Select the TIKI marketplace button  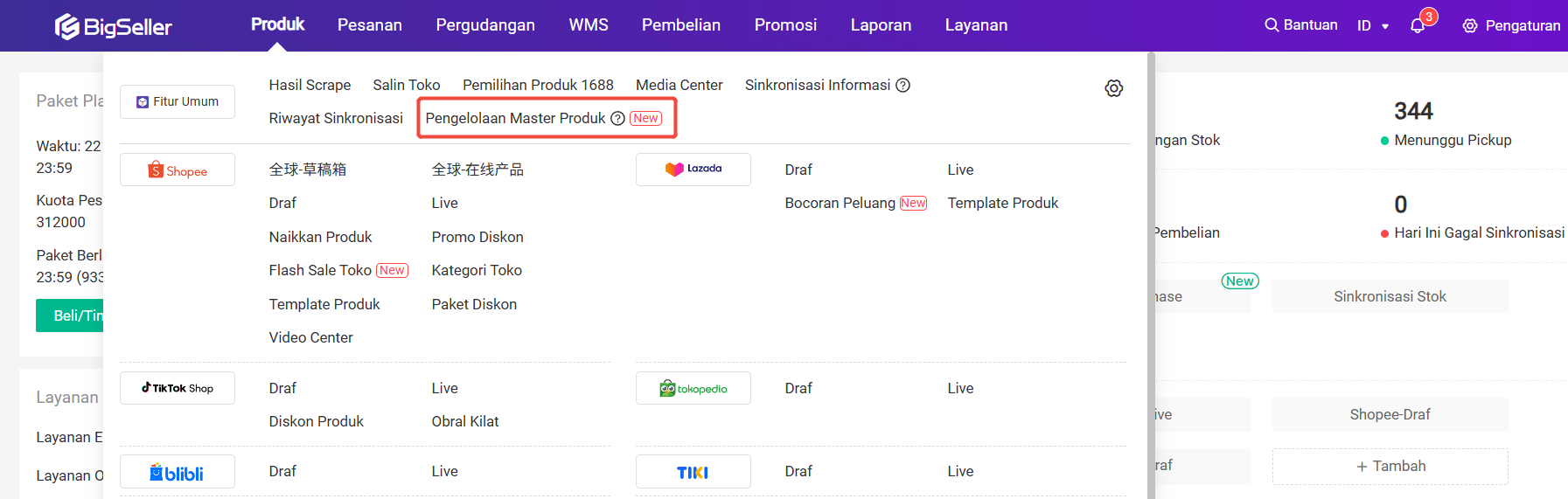tap(693, 472)
